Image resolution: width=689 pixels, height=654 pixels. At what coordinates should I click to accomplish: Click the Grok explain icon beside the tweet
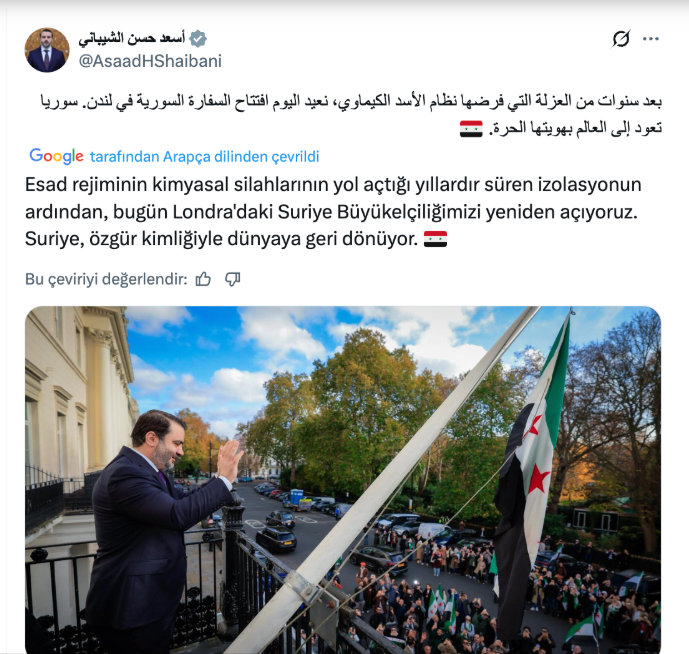coord(621,39)
